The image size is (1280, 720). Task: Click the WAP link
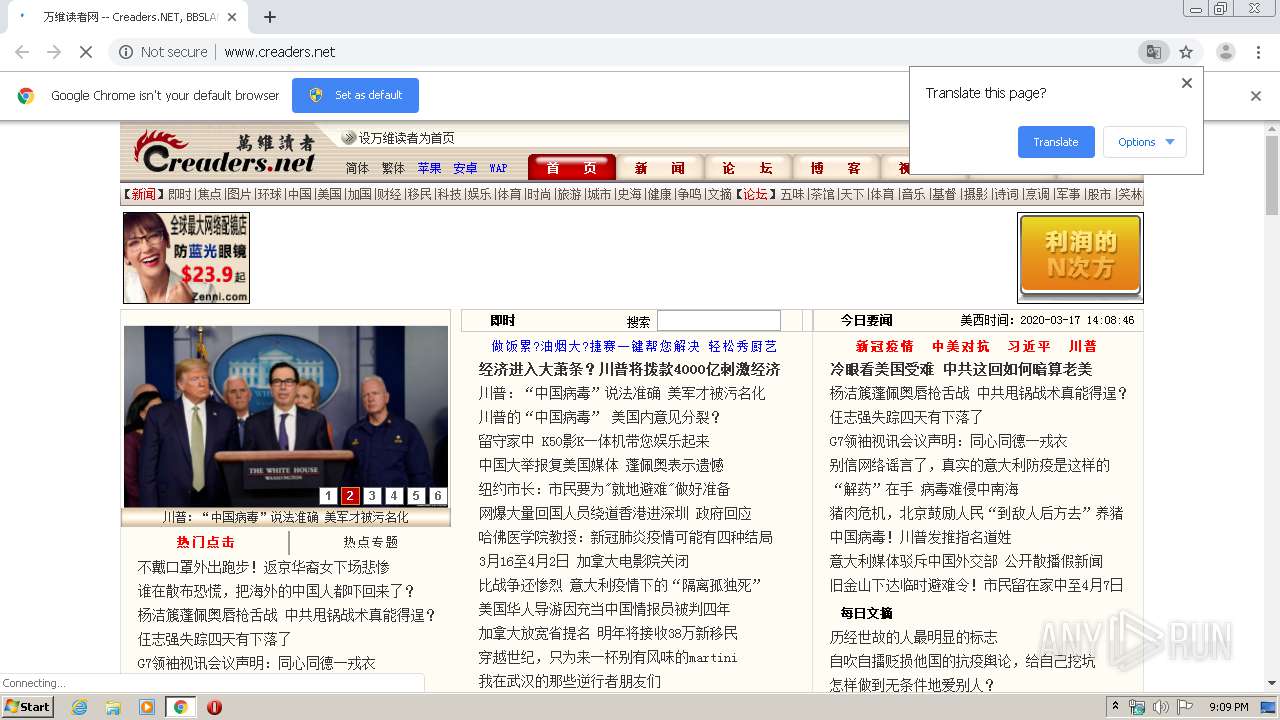coord(498,168)
